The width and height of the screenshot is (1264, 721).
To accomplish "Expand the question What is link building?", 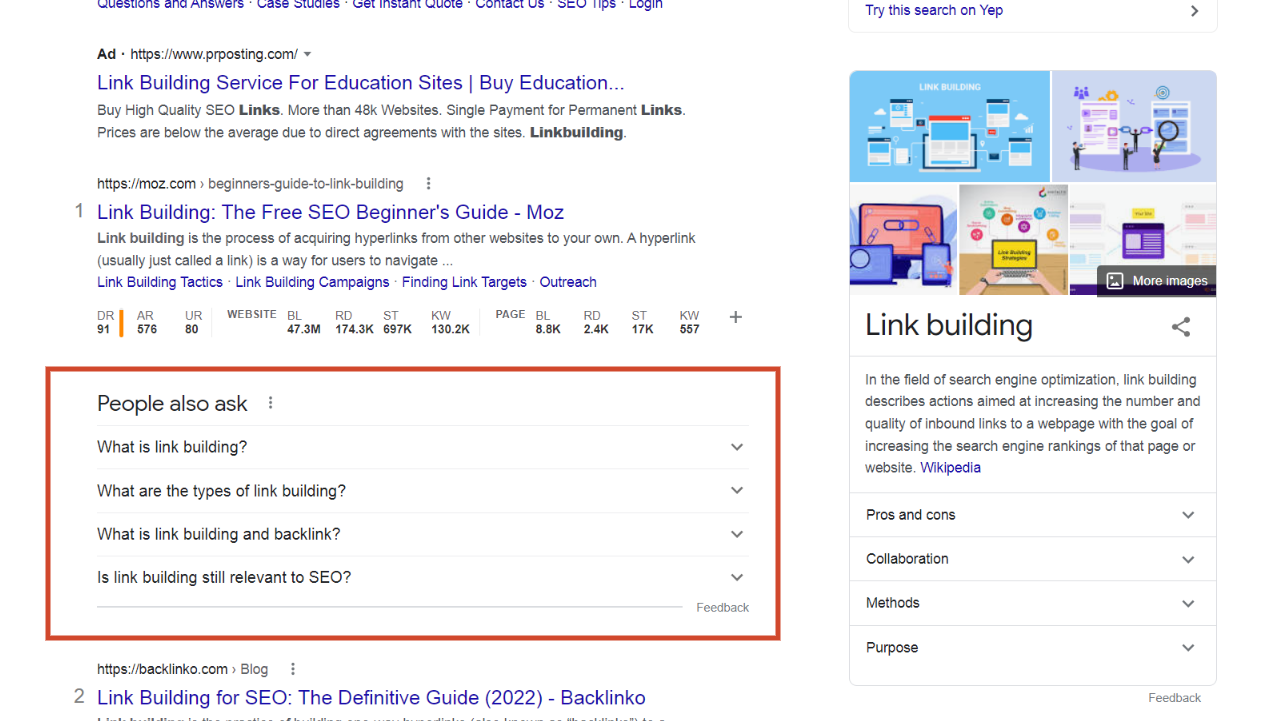I will click(x=737, y=447).
